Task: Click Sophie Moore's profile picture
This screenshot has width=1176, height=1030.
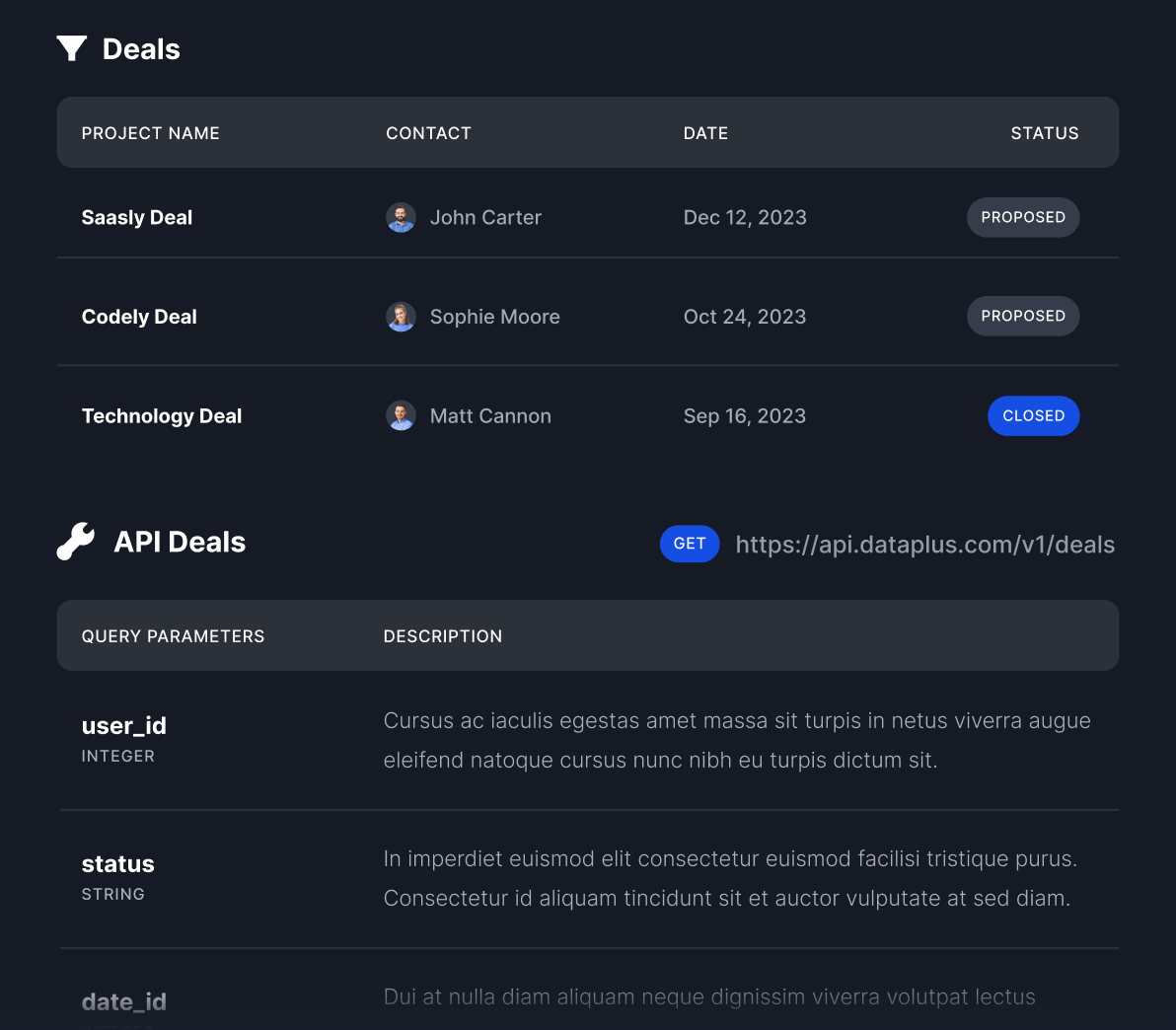Action: (x=401, y=317)
